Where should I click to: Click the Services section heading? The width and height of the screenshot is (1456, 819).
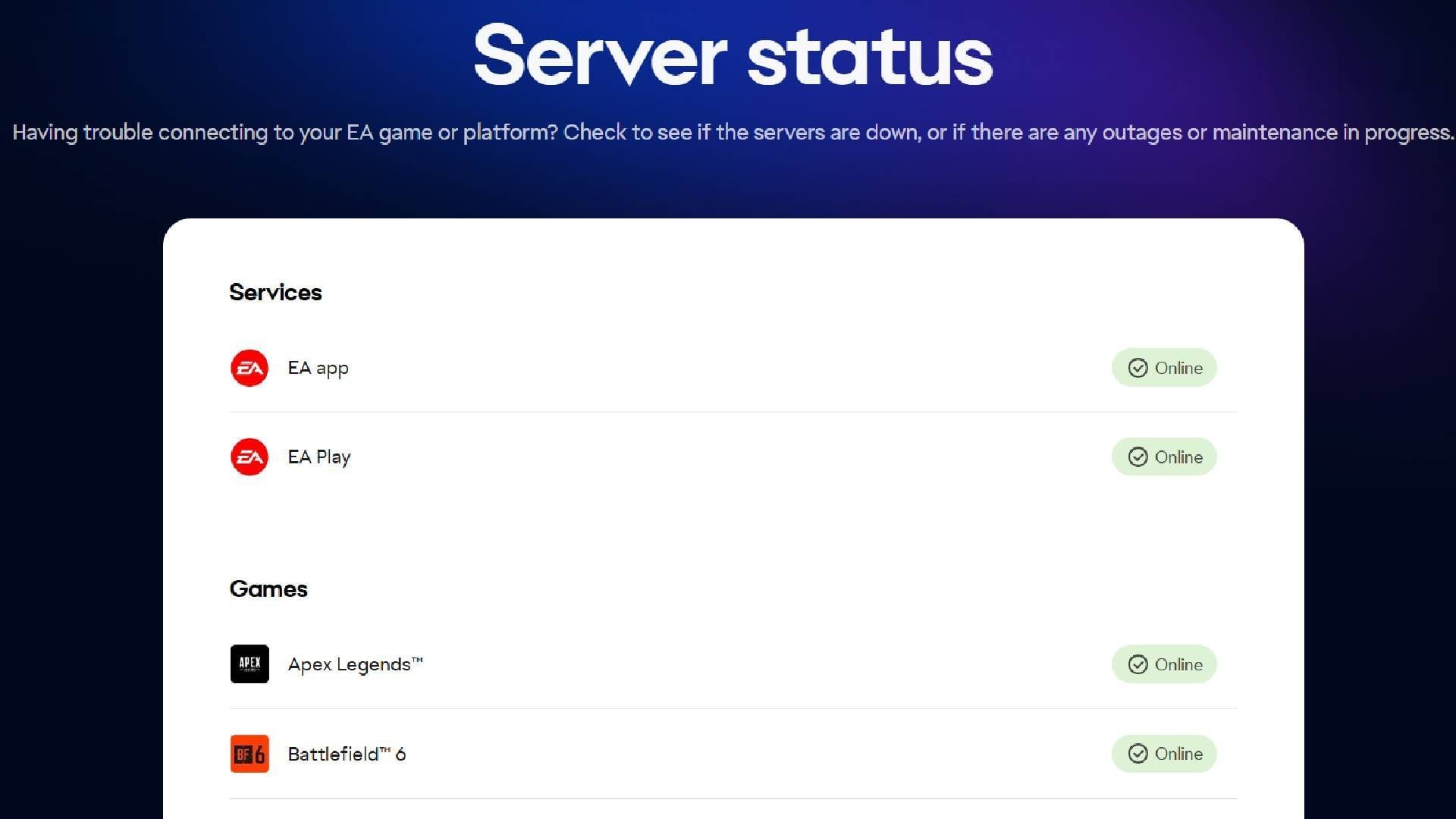[275, 293]
